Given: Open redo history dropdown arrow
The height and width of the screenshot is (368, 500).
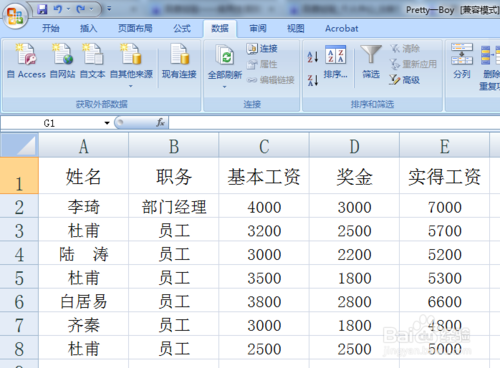Looking at the screenshot, I should (x=91, y=9).
